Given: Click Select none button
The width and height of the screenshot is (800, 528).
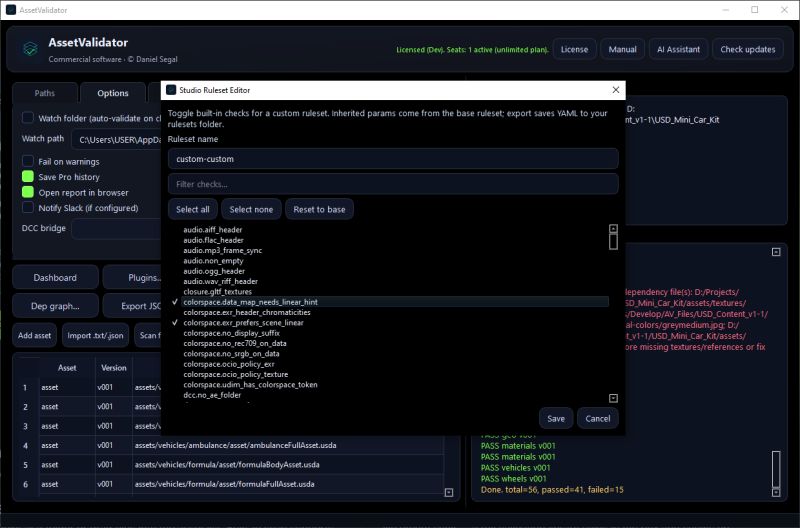Looking at the screenshot, I should pyautogui.click(x=251, y=209).
